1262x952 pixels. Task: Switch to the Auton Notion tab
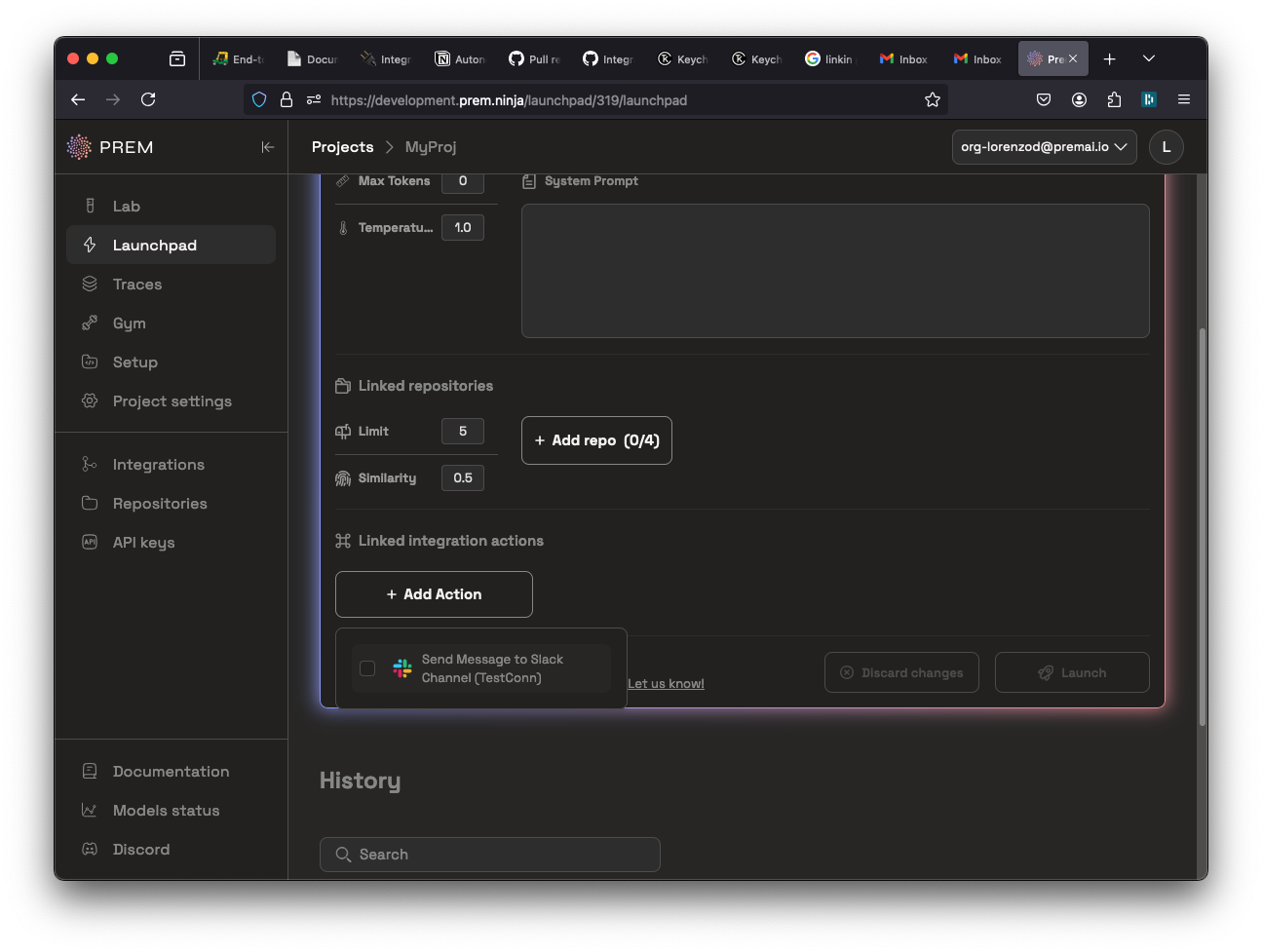(460, 59)
